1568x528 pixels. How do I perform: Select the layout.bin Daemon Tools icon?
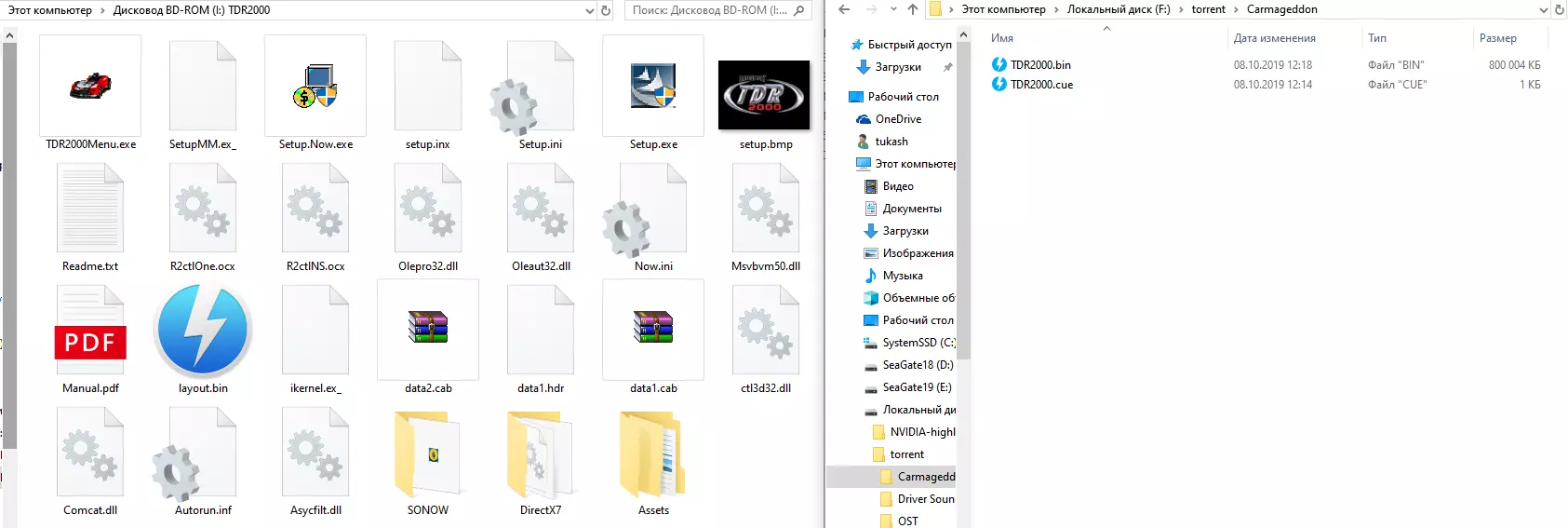pyautogui.click(x=203, y=331)
